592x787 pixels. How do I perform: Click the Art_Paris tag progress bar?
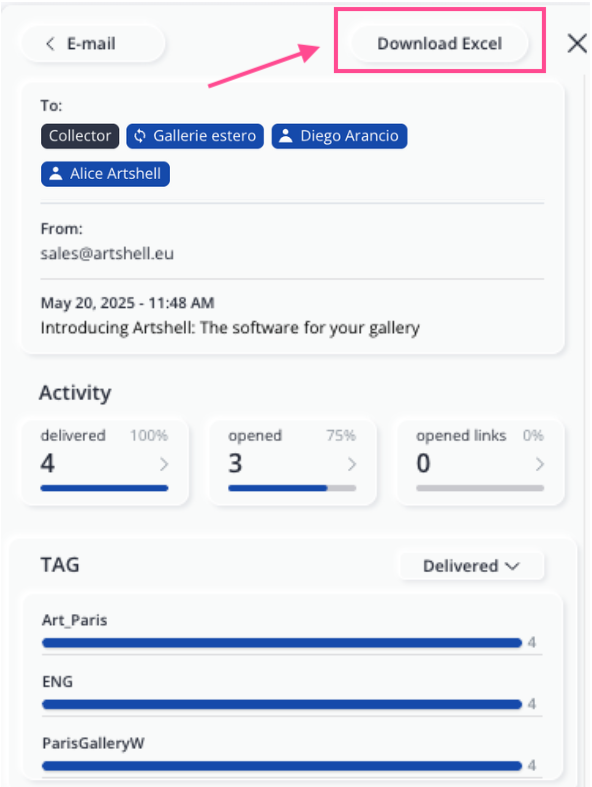click(x=282, y=643)
